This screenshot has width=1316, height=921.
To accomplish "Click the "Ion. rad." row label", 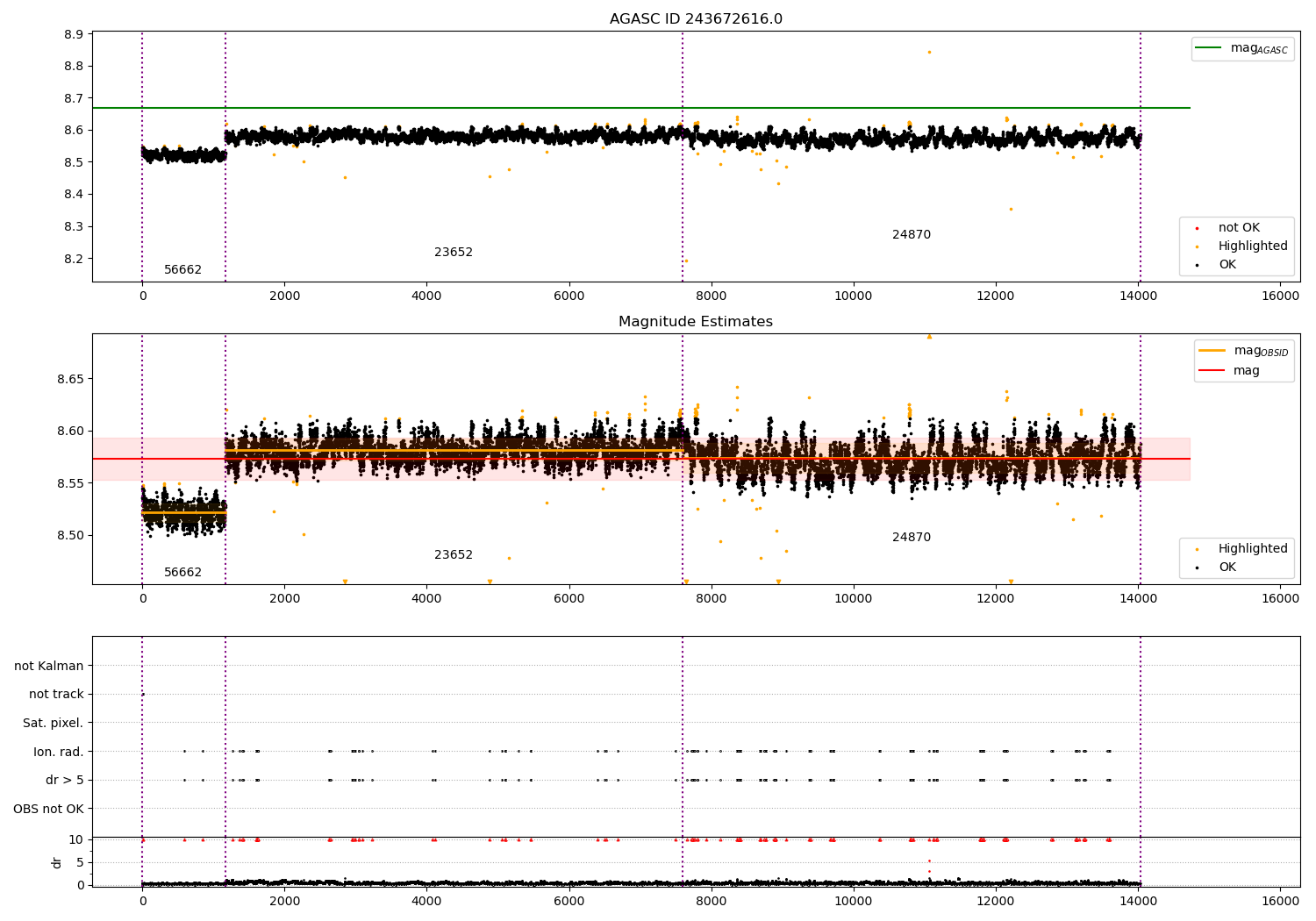I will 59,752.
